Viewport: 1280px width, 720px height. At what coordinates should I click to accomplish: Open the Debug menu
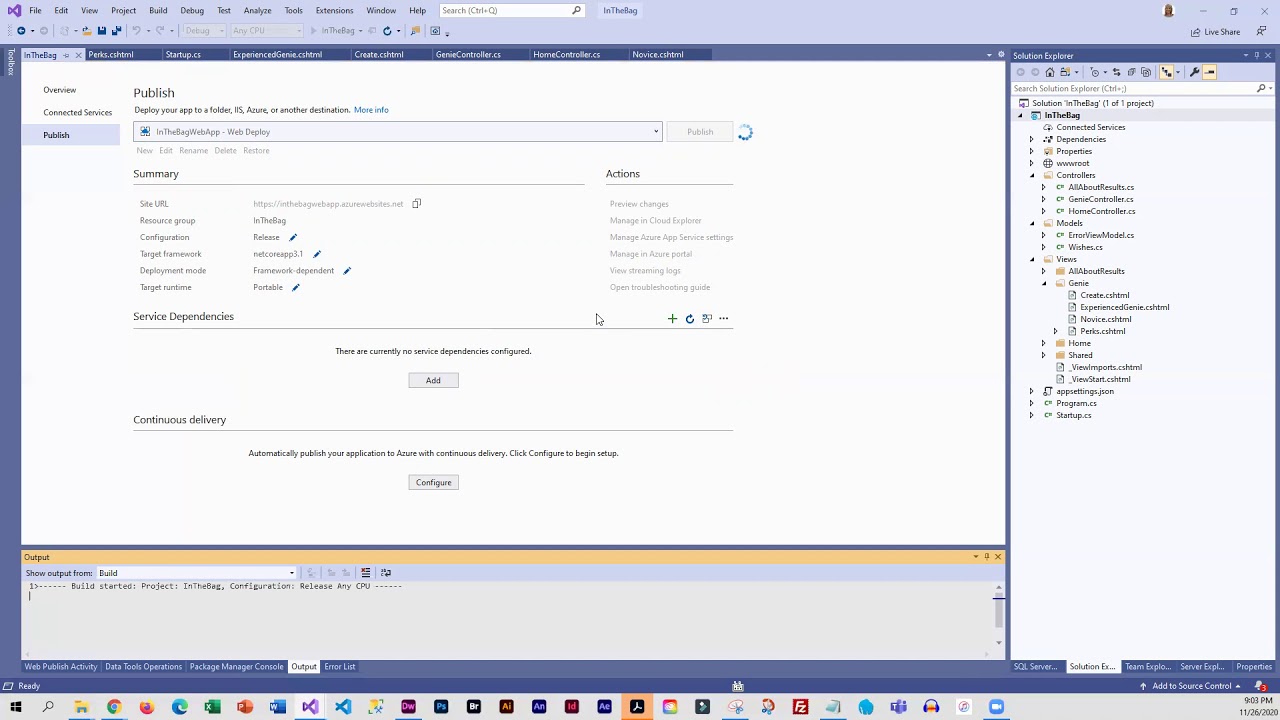[192, 10]
